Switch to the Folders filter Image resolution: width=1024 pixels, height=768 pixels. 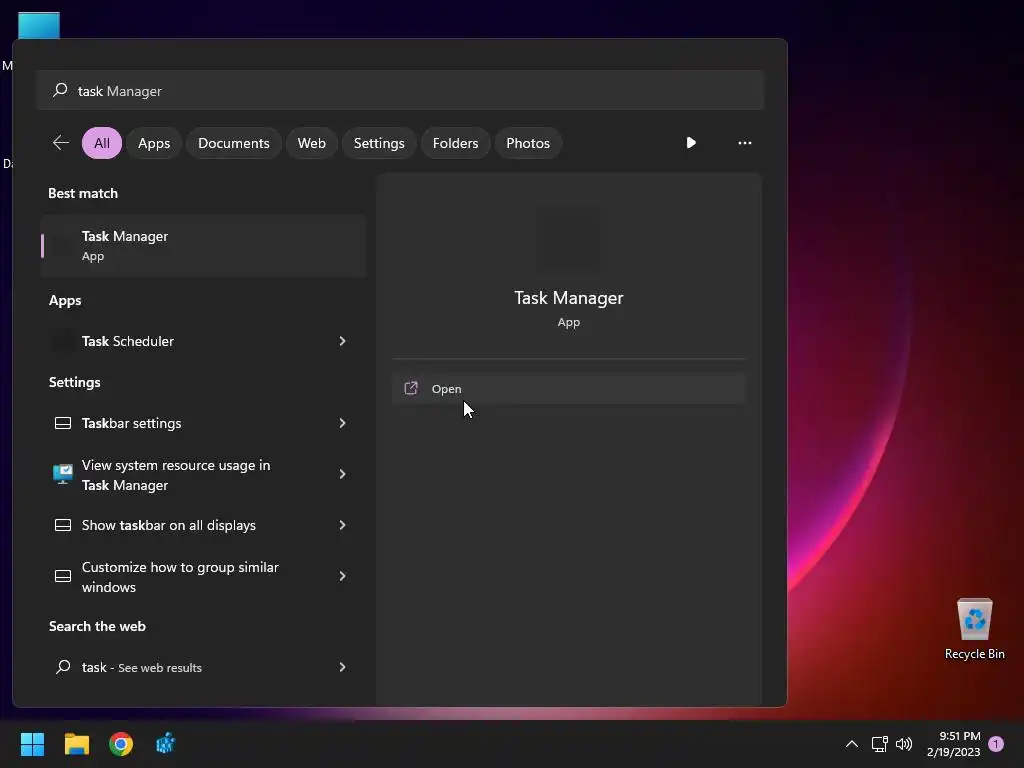(x=455, y=143)
